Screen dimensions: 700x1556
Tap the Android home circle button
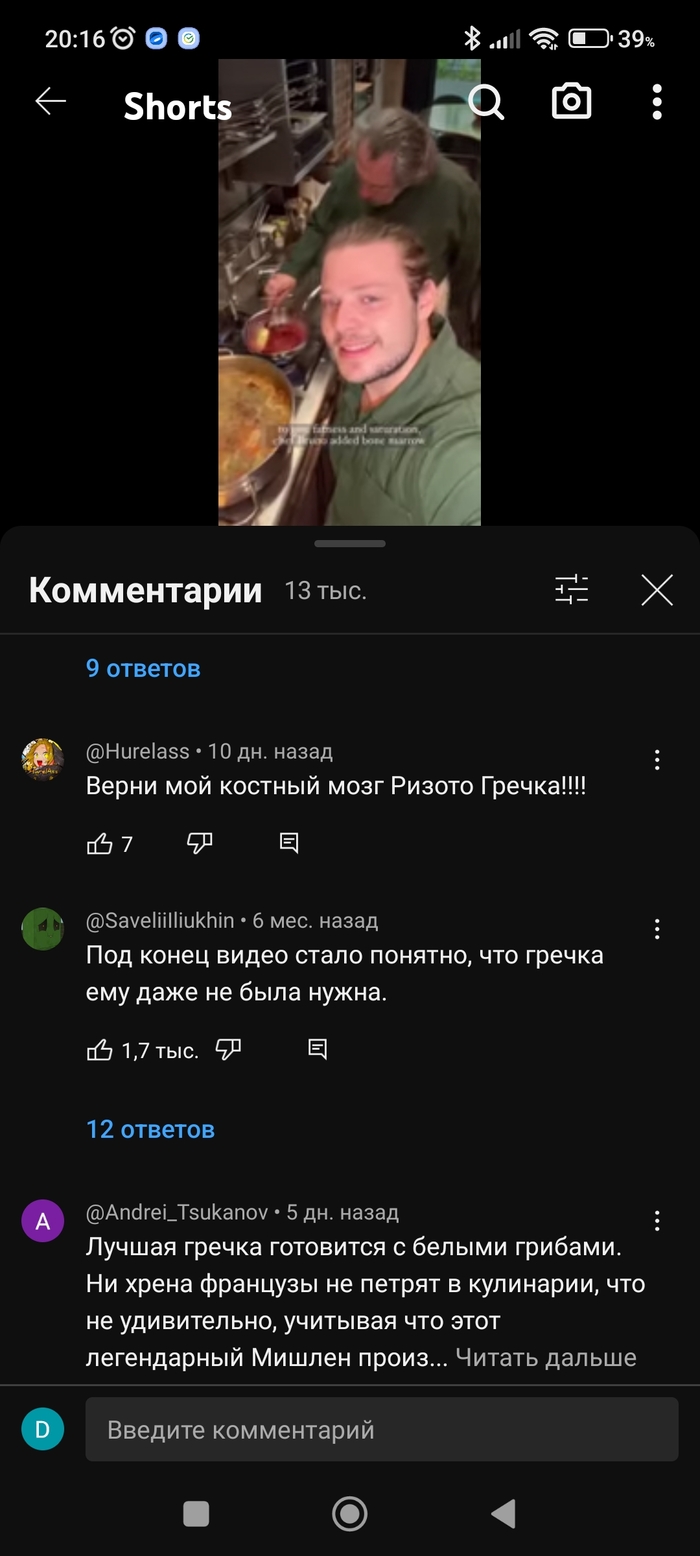tap(349, 1513)
